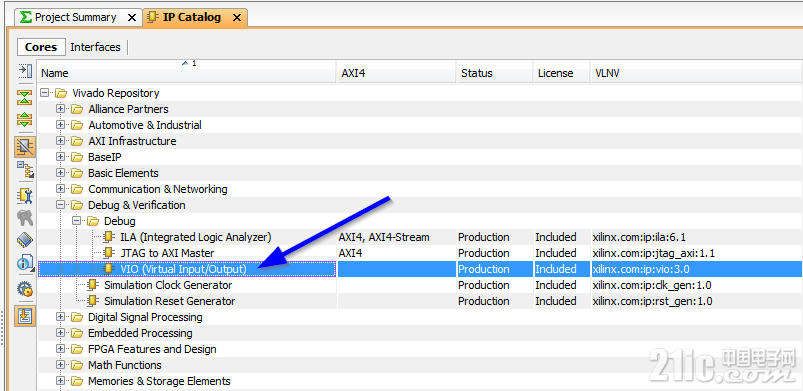Expand Memories & Storage Elements category
Screen dimensions: 803x391
[60, 381]
